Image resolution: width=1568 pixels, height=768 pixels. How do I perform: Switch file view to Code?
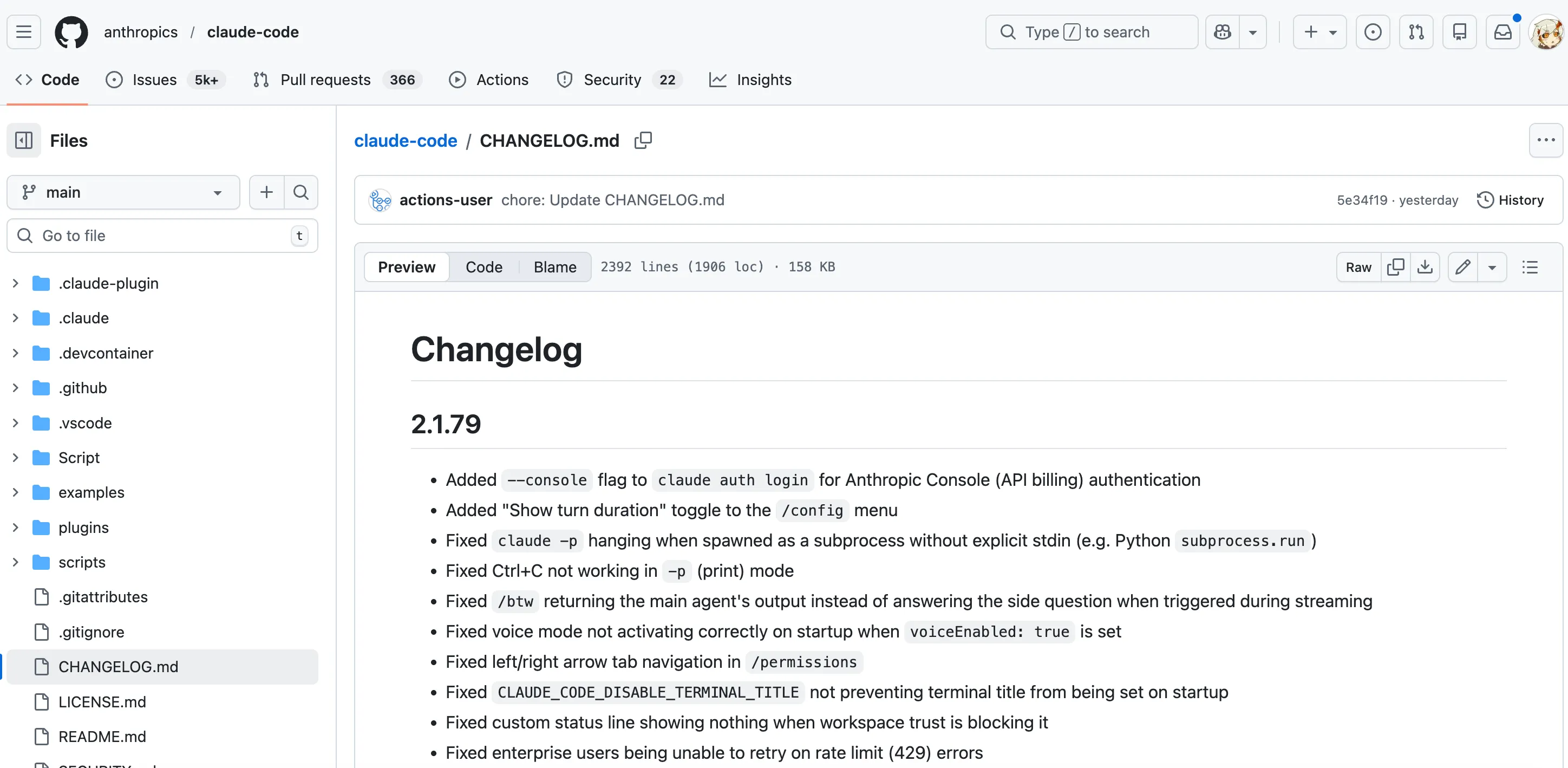point(484,268)
